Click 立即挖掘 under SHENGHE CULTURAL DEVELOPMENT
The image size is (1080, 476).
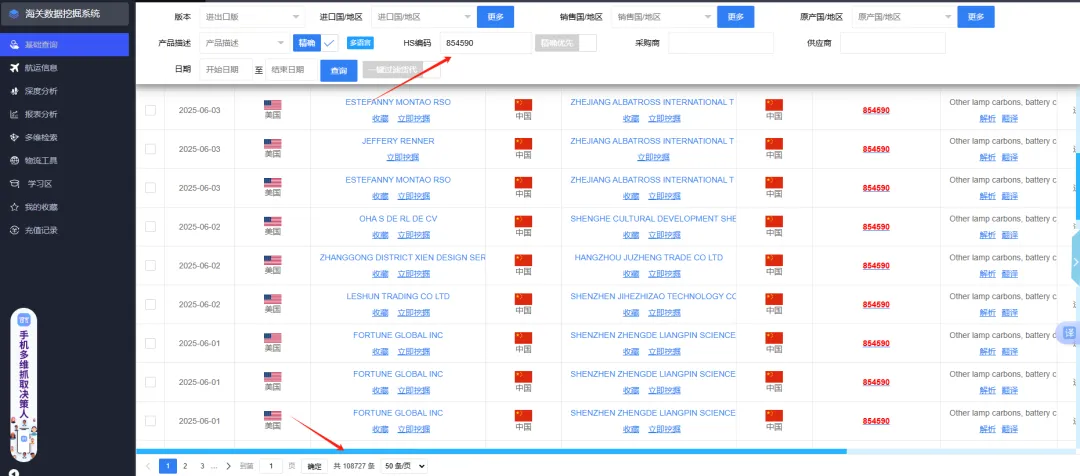(664, 235)
